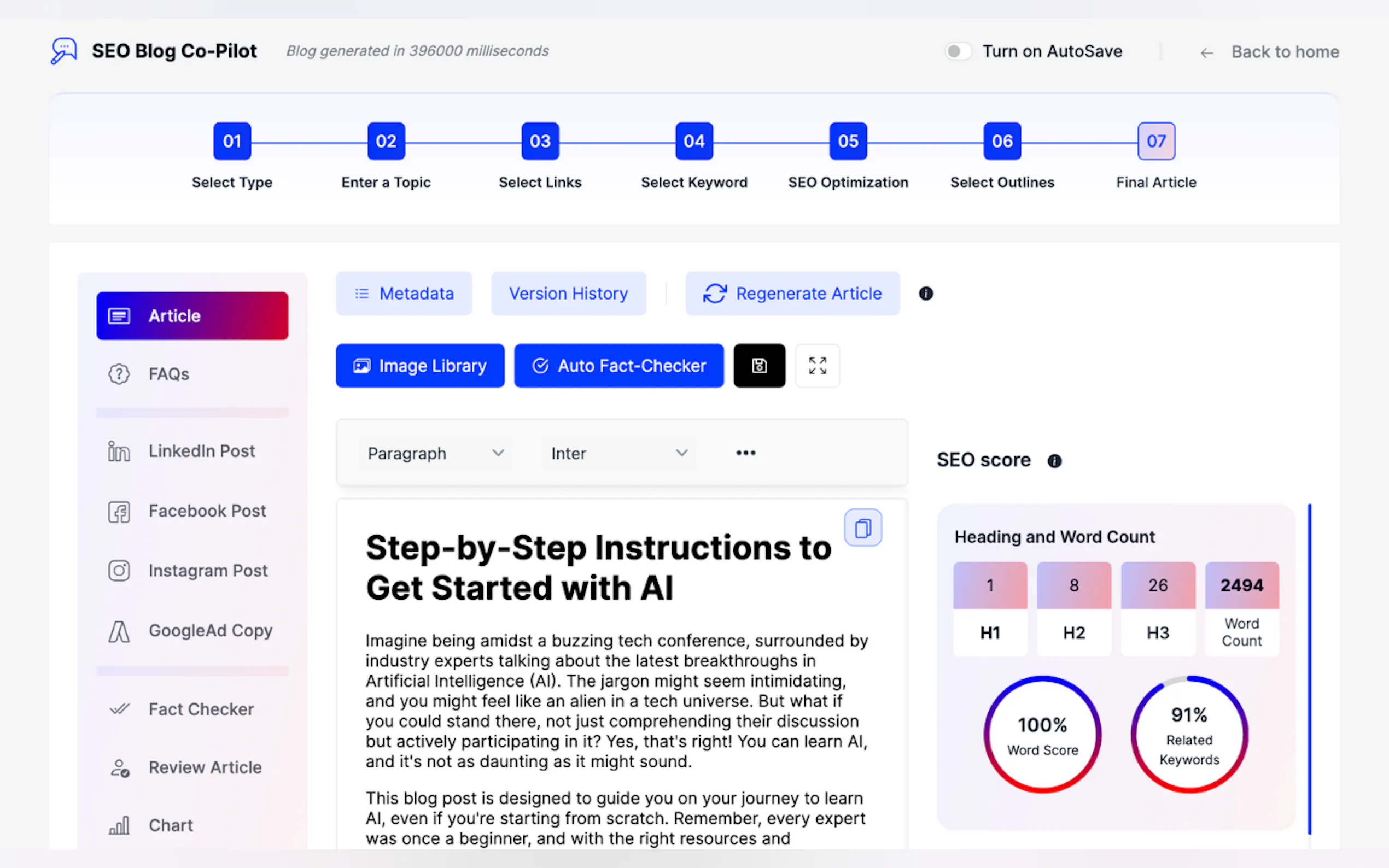Expand more toolbar options with ellipsis

click(x=745, y=453)
